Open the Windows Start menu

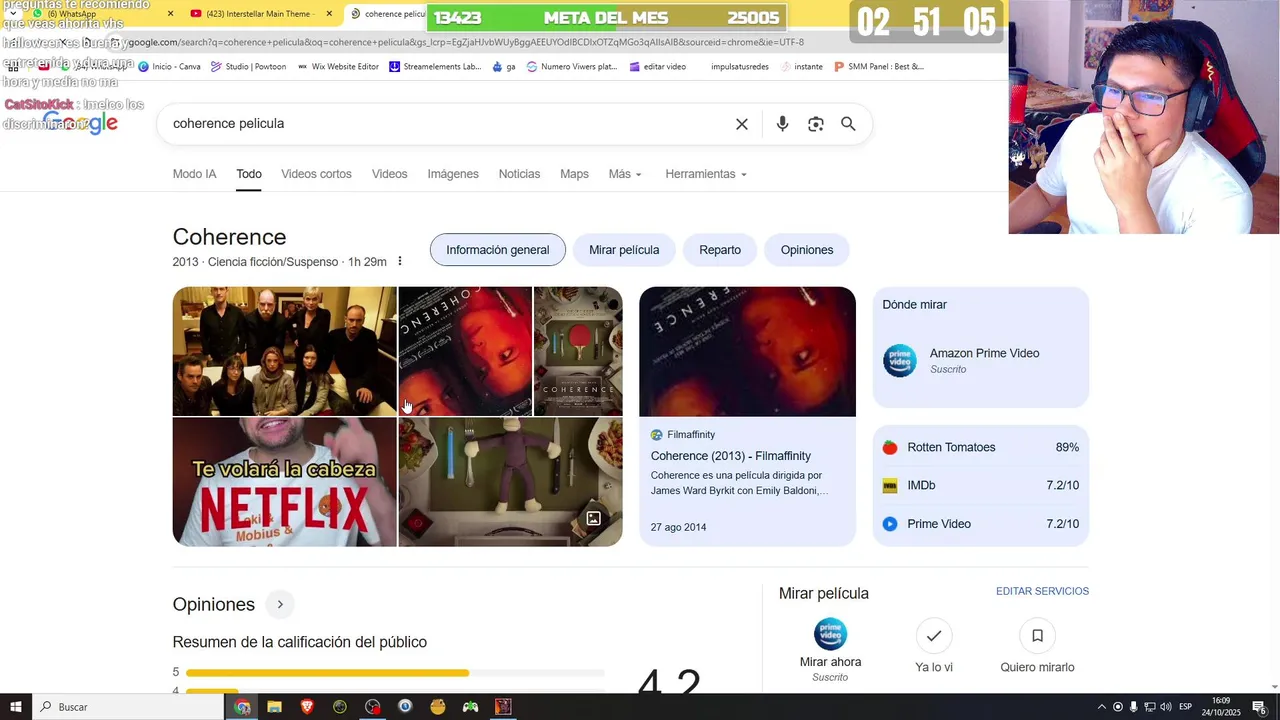pos(16,707)
